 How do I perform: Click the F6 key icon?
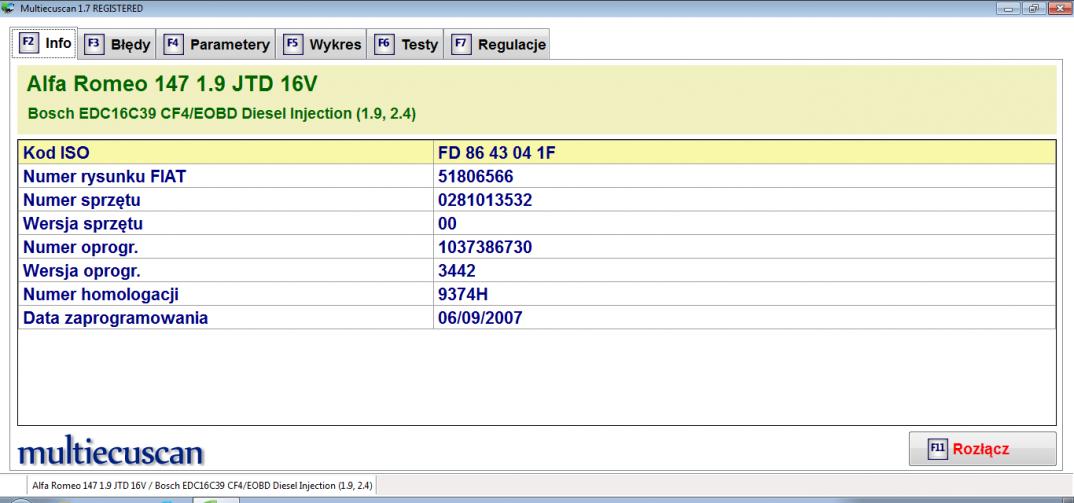click(x=384, y=45)
